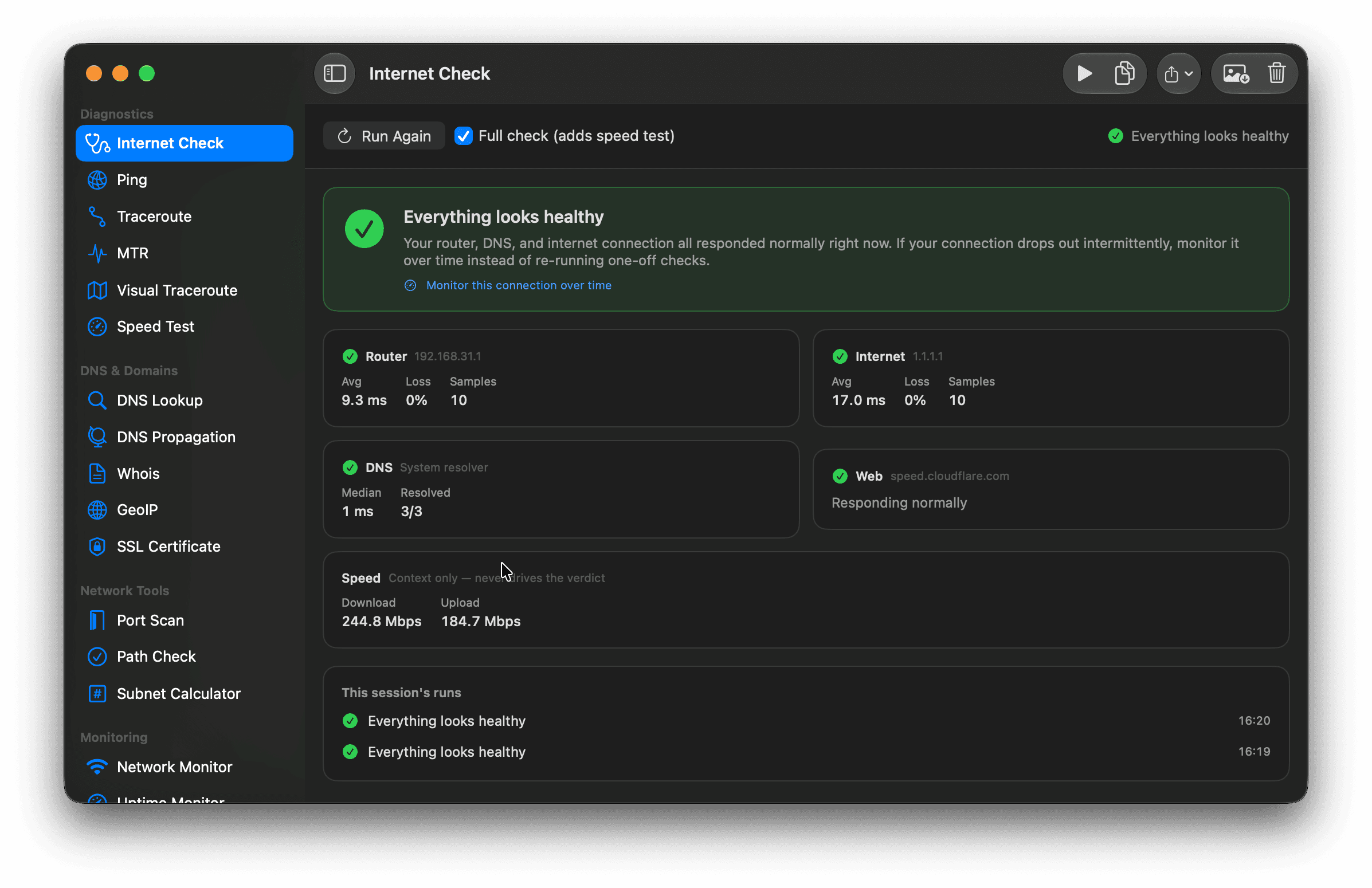Open Visual Traceroute from the sidebar
The width and height of the screenshot is (1372, 888).
(185, 290)
